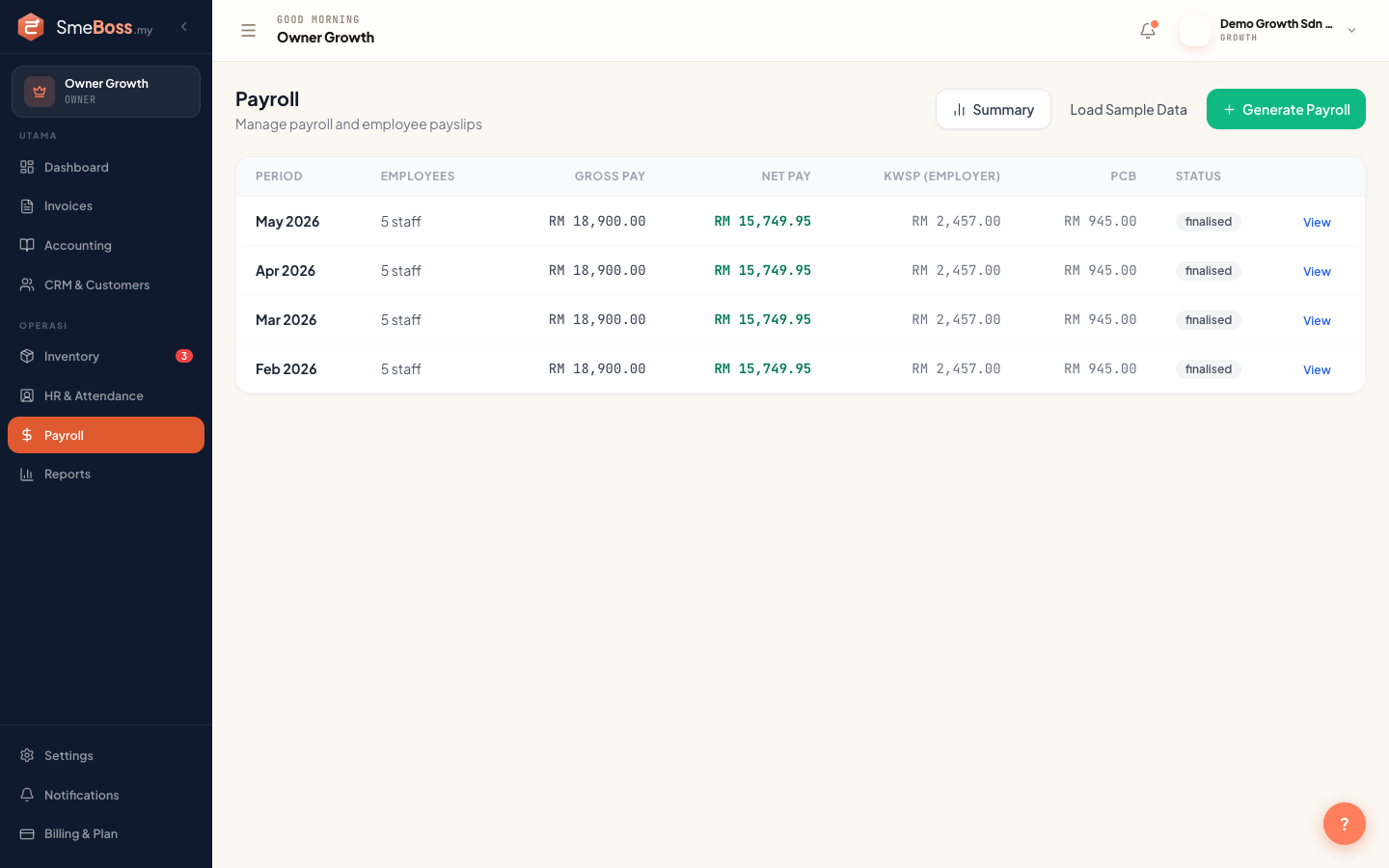Click the NET PAY column header
The width and height of the screenshot is (1389, 868).
click(786, 176)
